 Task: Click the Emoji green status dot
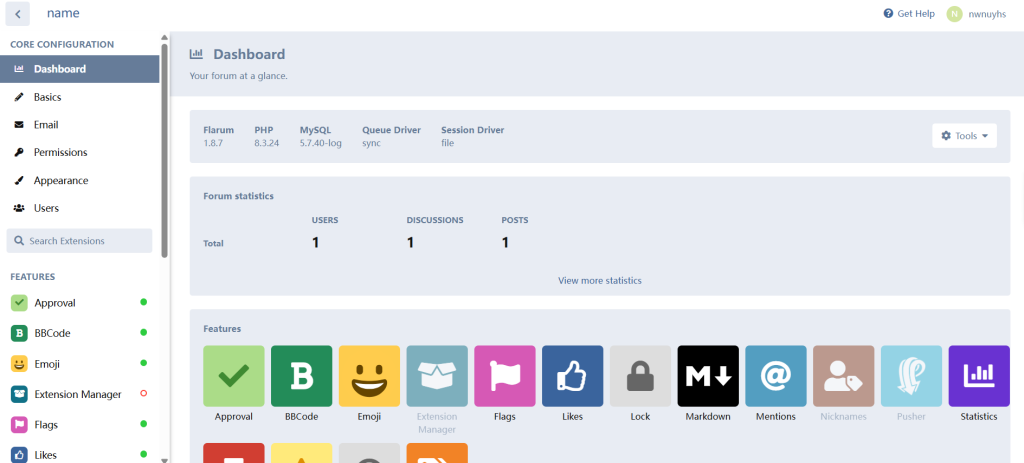(x=144, y=363)
